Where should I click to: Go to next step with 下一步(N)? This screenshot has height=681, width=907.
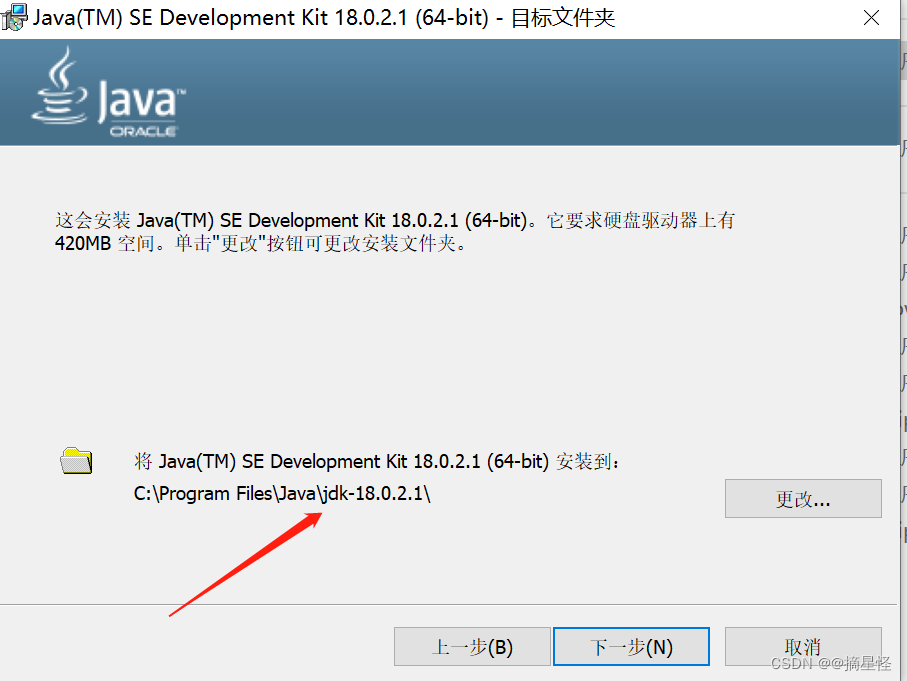[631, 646]
